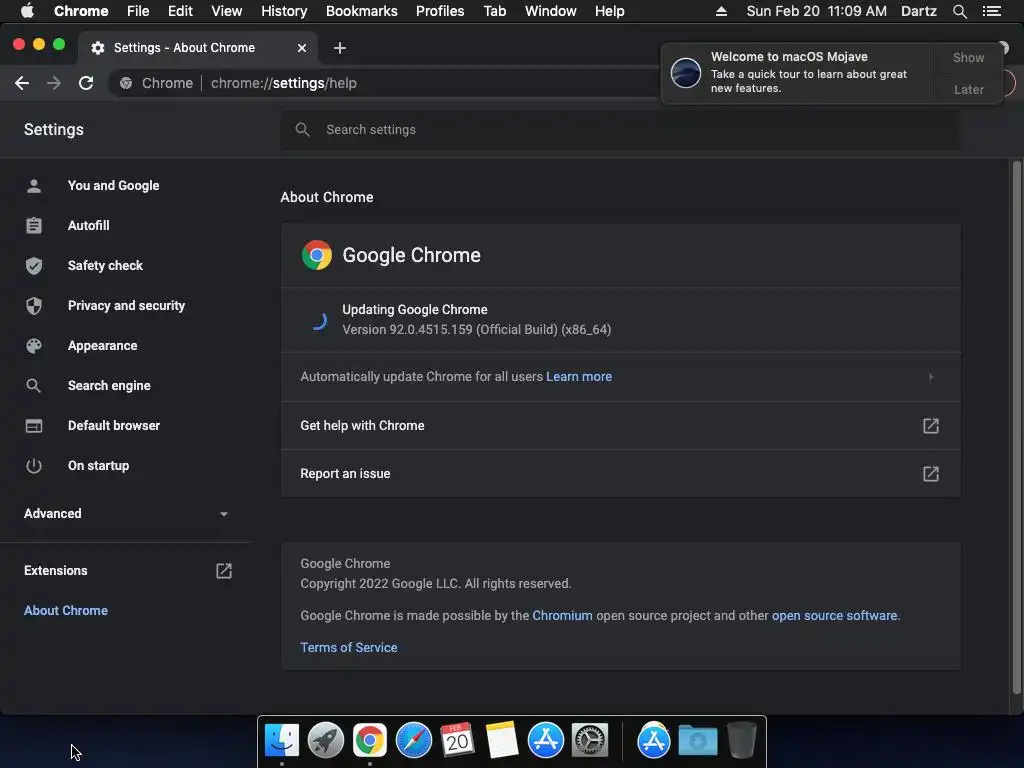This screenshot has width=1024, height=768.
Task: Open Extensions via its external link icon
Action: click(x=224, y=571)
